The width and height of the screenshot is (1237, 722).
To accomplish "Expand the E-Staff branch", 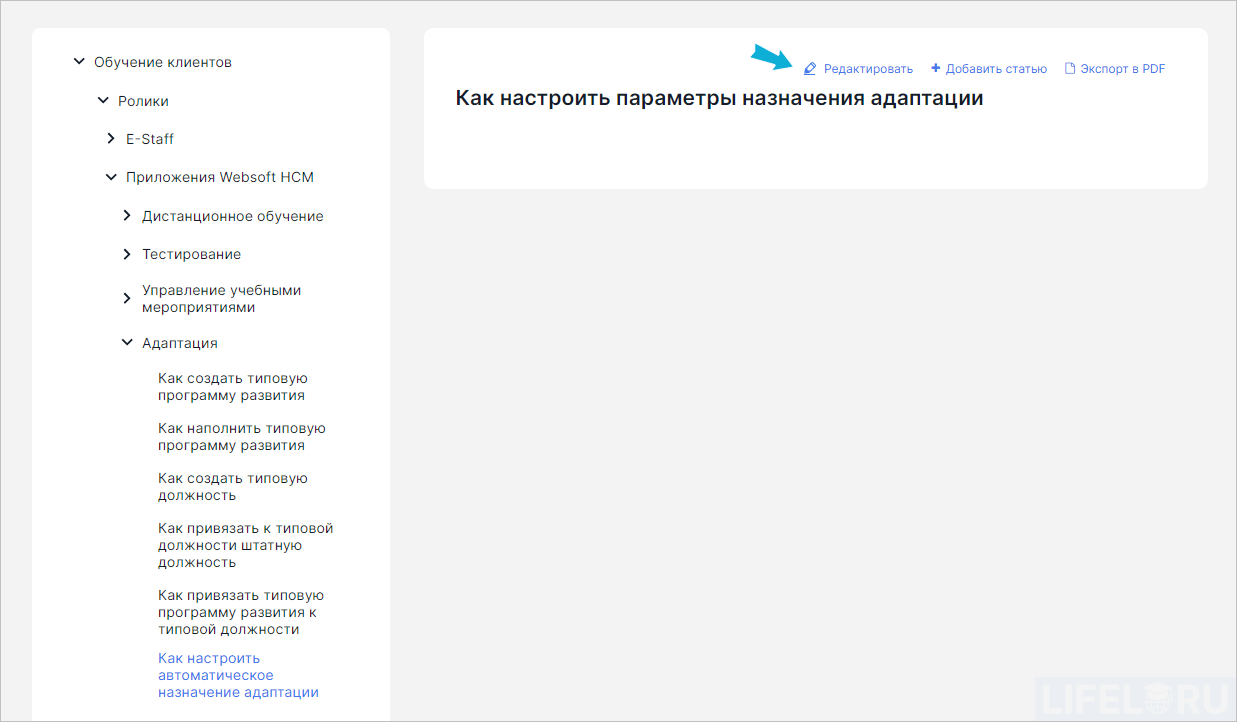I will click(x=111, y=138).
